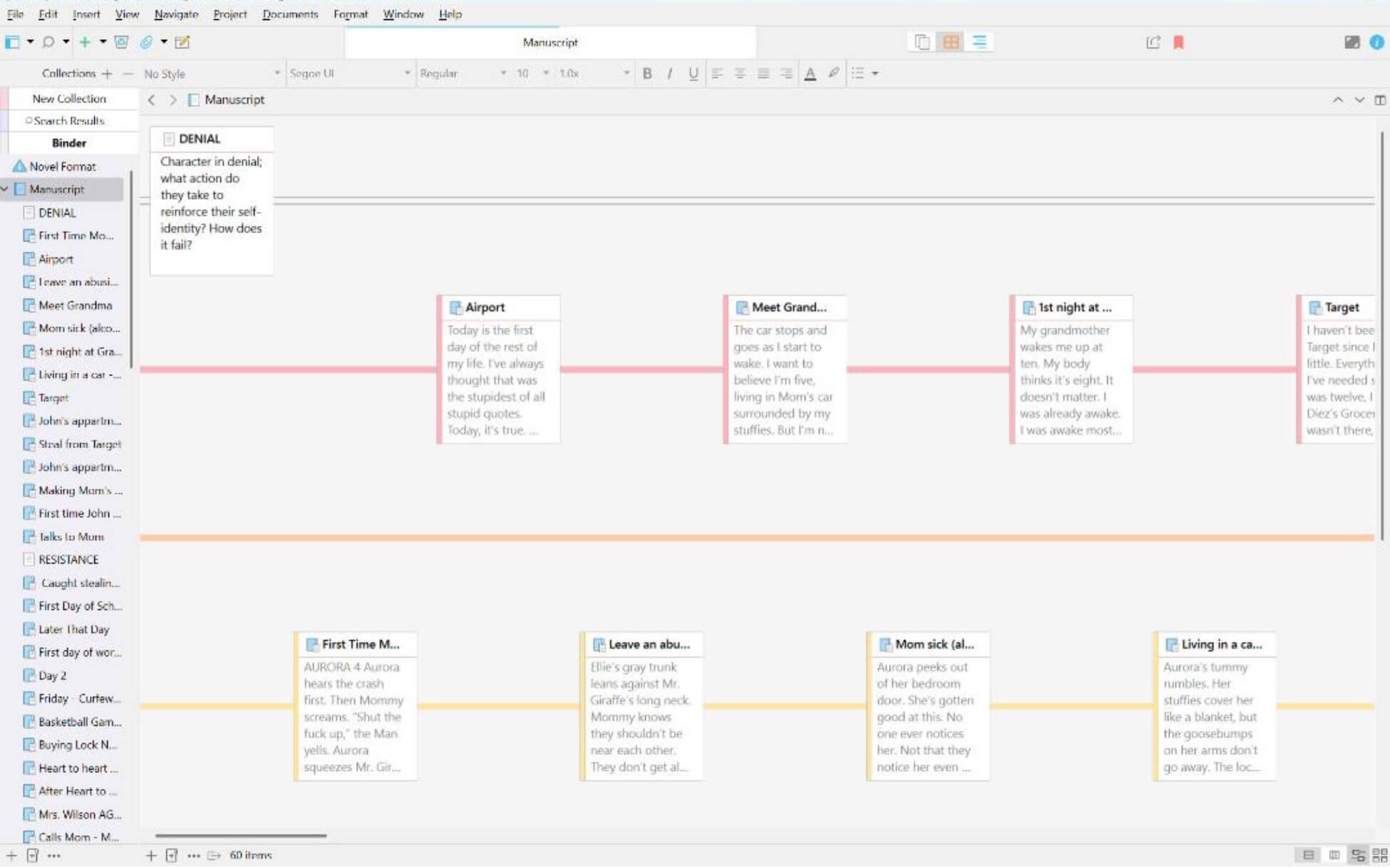Click the bookmark icon in toolbar

(x=1178, y=43)
